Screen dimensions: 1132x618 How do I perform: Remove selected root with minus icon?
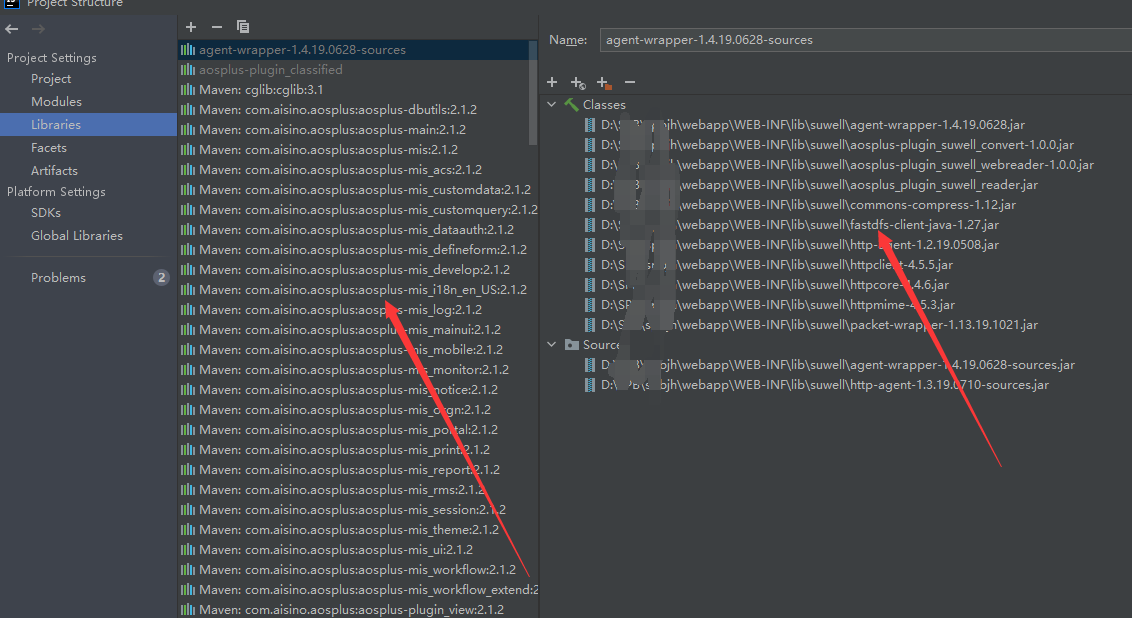(630, 82)
